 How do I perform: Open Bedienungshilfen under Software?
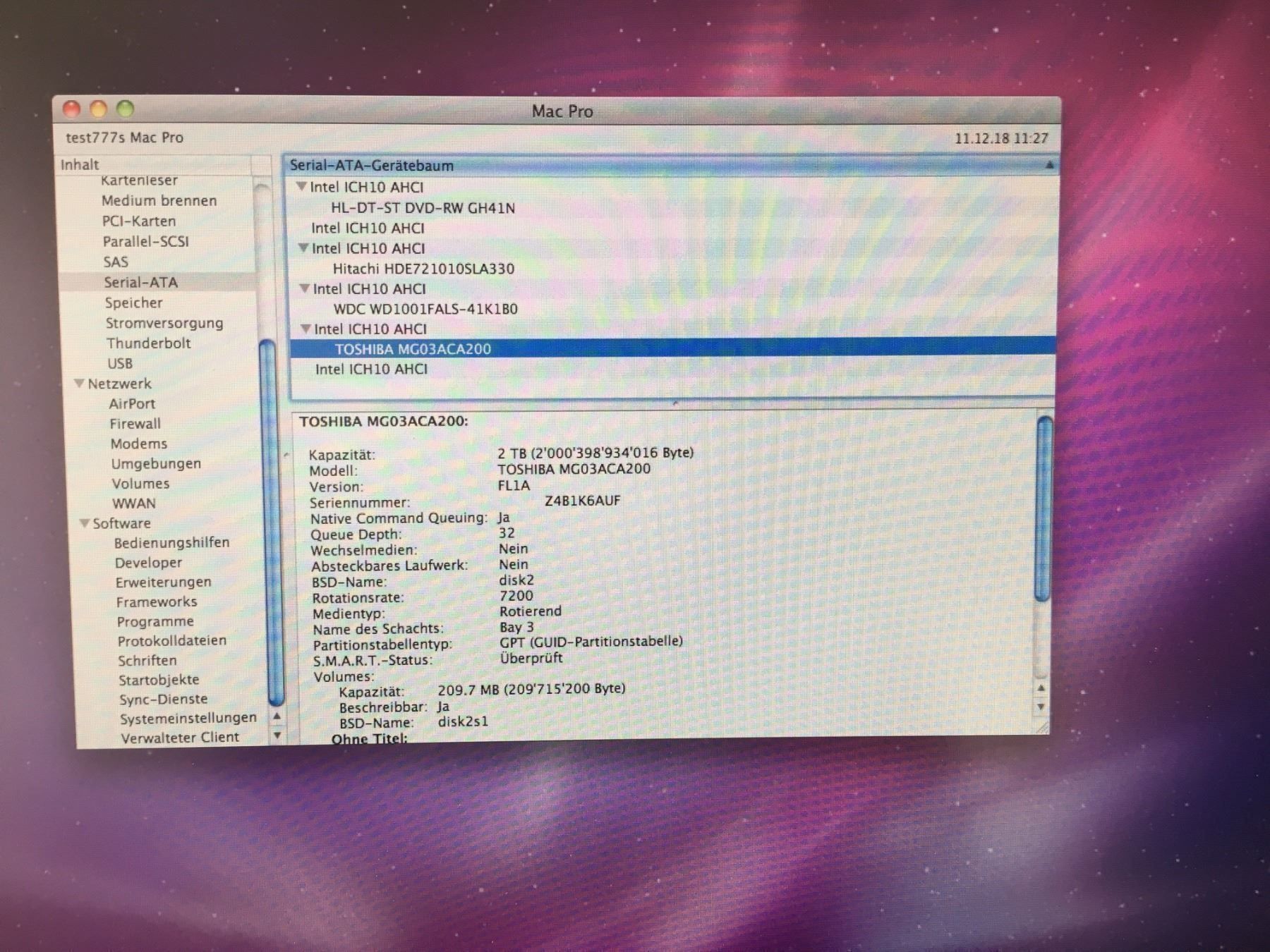coord(171,543)
